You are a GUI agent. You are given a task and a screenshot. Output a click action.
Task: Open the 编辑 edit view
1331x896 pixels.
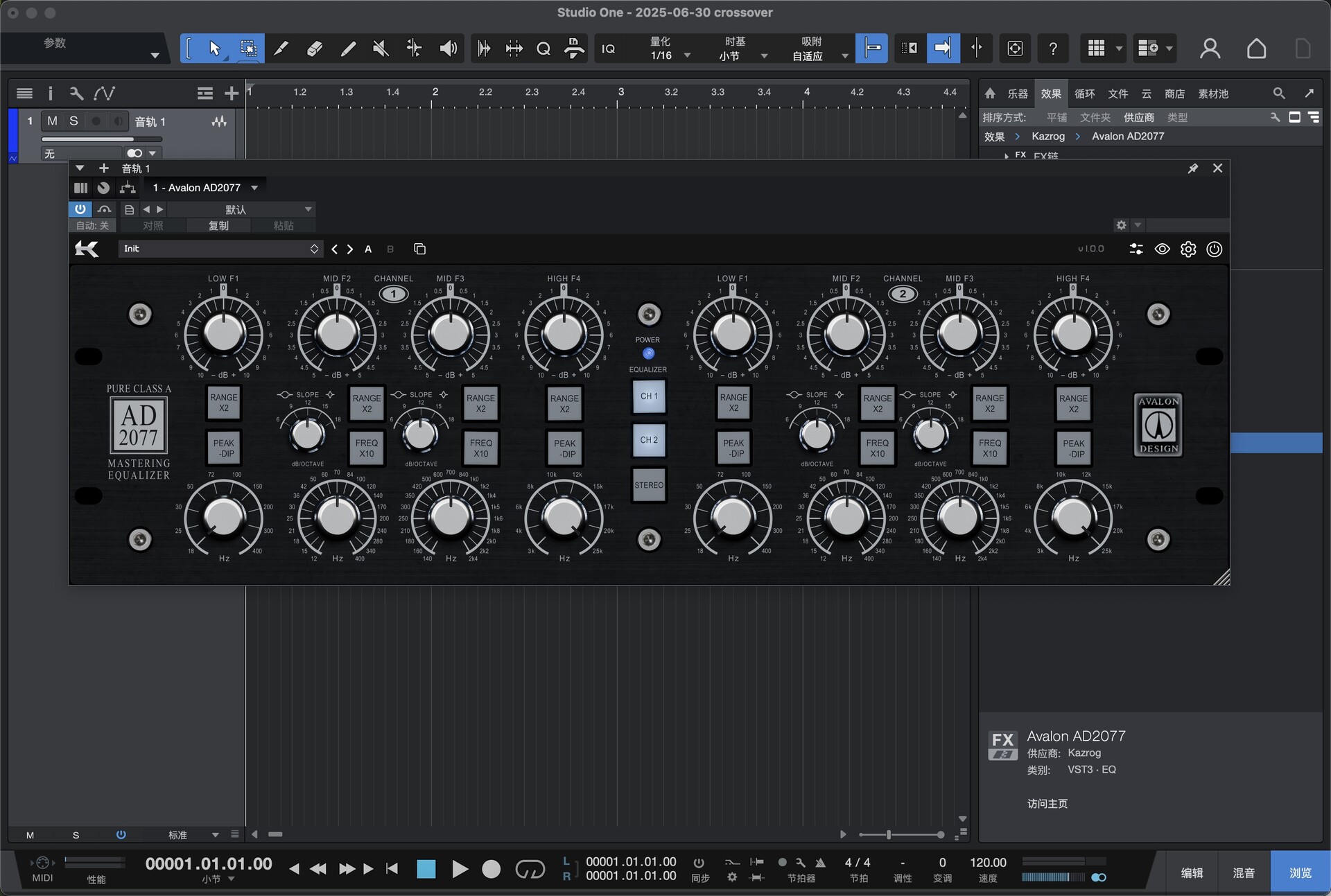coord(1192,873)
